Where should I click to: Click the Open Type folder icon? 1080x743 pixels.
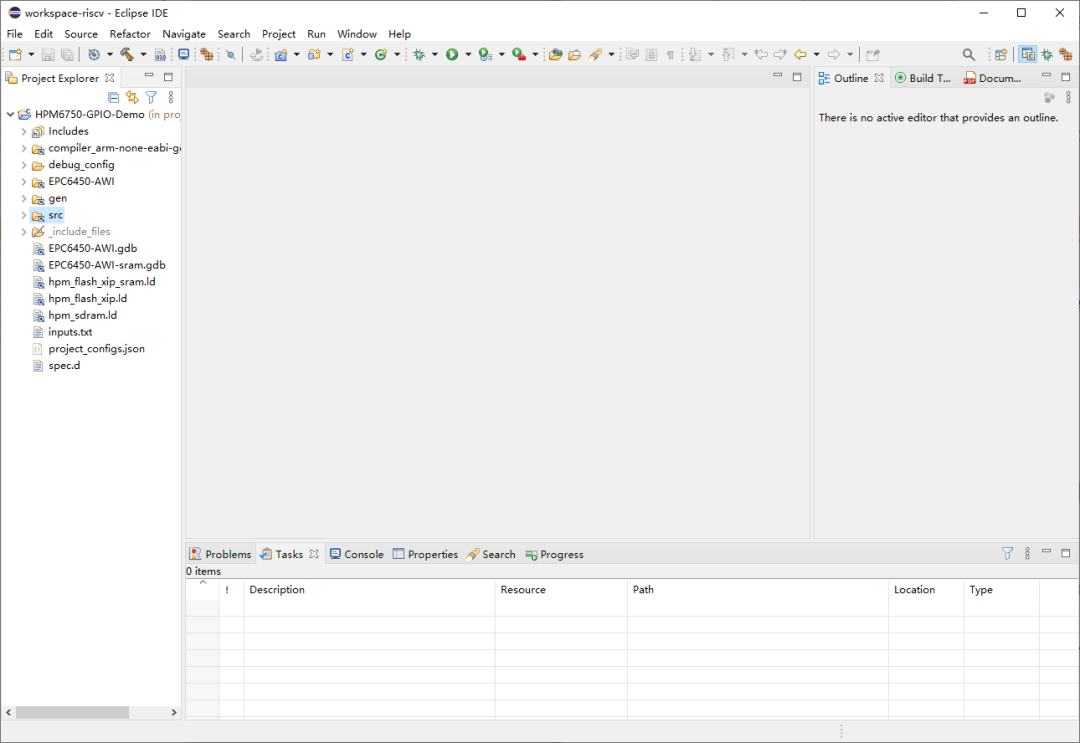pyautogui.click(x=555, y=54)
